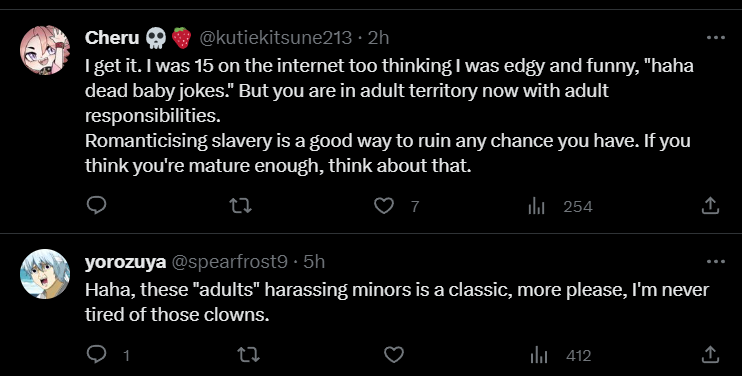Like Cheru's tweet with 7 likes
Image resolution: width=742 pixels, height=376 pixels.
[384, 206]
